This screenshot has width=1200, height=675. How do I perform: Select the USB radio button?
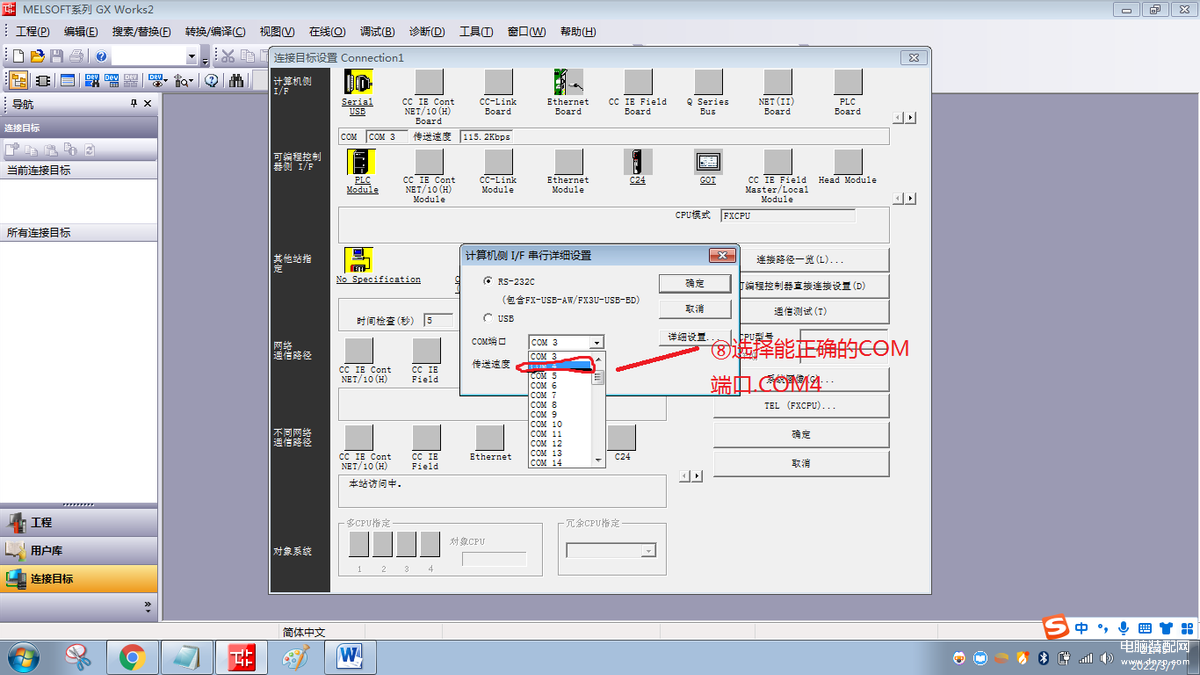click(487, 318)
